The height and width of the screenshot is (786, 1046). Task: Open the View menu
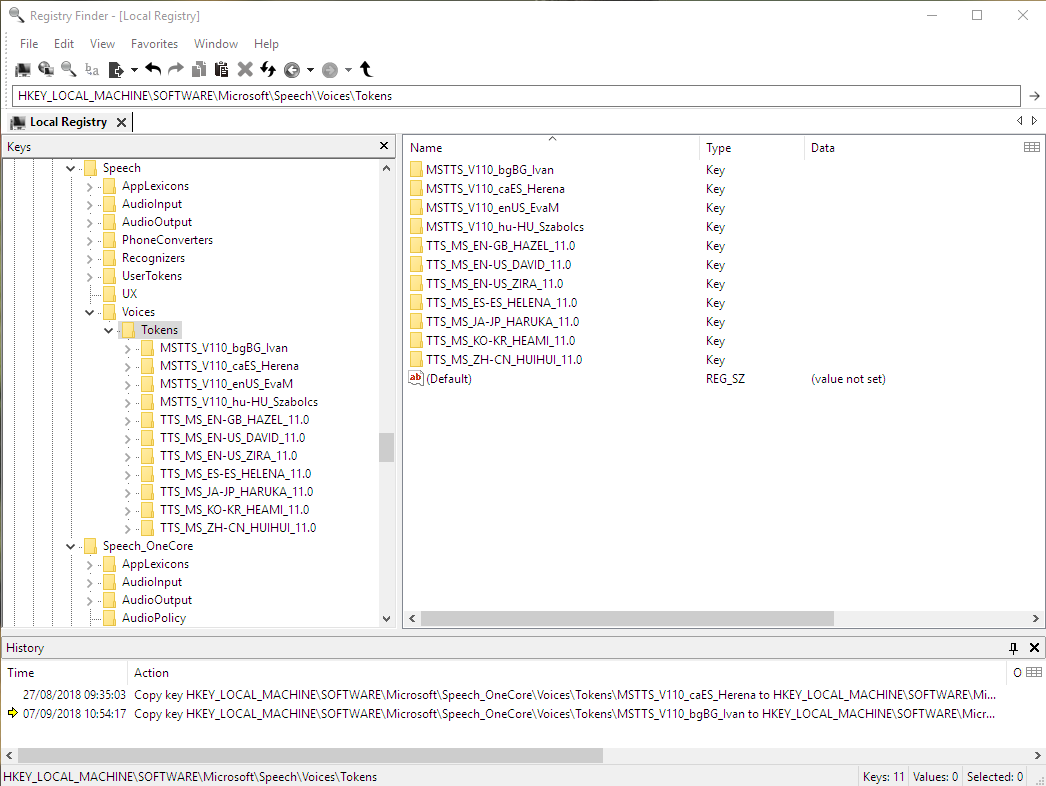tap(102, 44)
